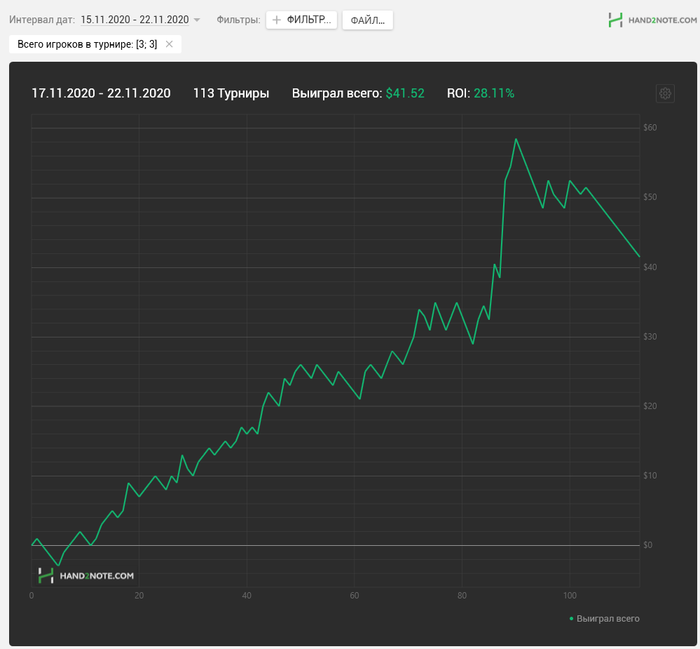Click the $50 y-axis label
This screenshot has width=700, height=649.
click(x=650, y=197)
